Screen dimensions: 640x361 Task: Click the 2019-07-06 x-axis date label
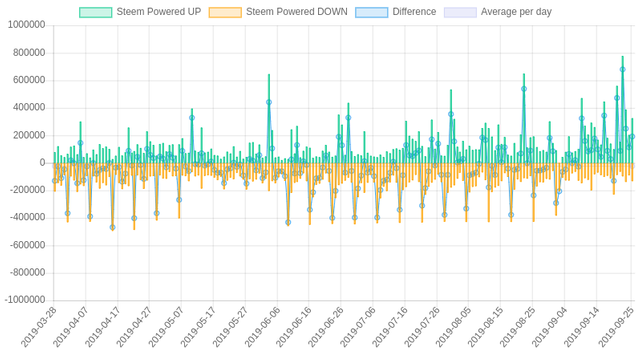coord(357,327)
